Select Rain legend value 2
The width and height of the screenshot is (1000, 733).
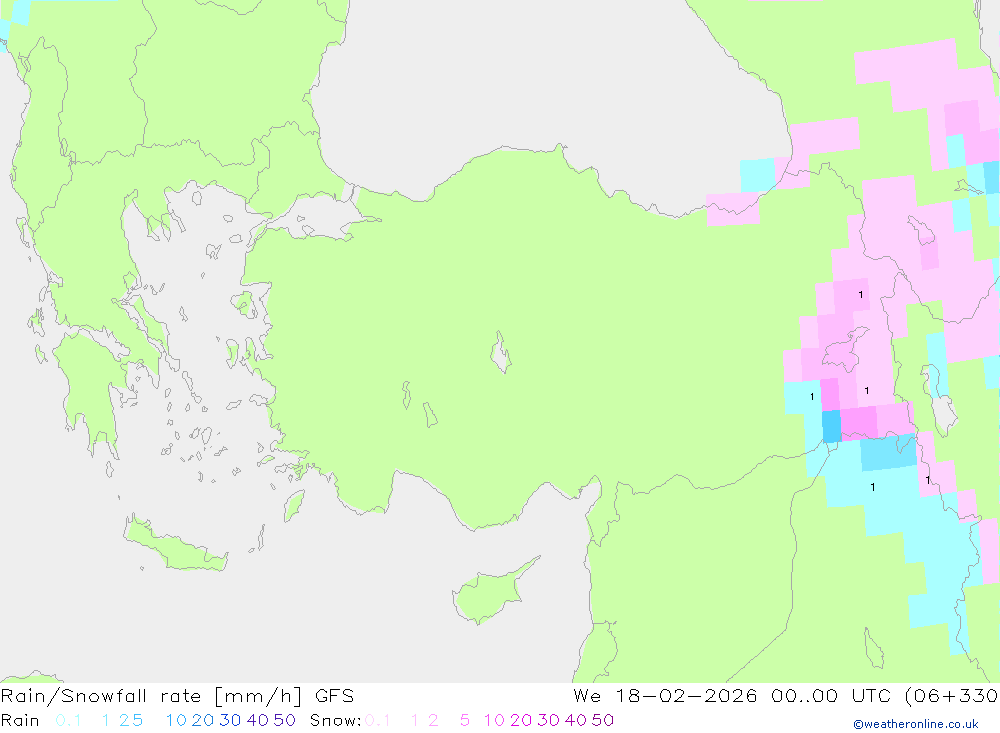124,720
